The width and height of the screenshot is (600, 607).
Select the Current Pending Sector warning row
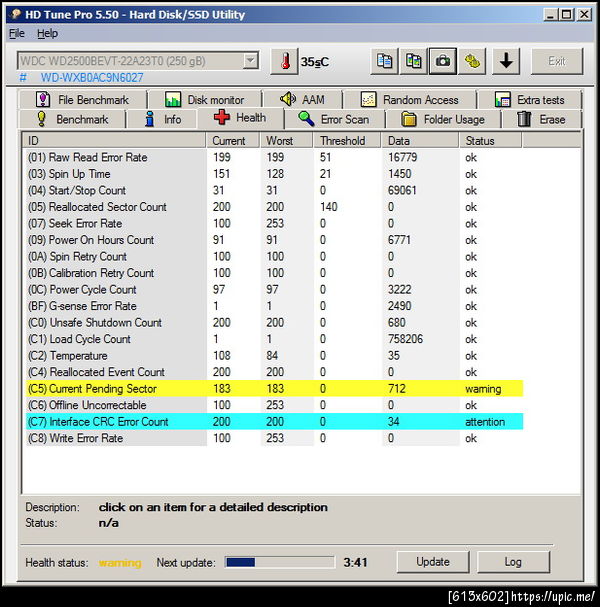pyautogui.click(x=274, y=388)
